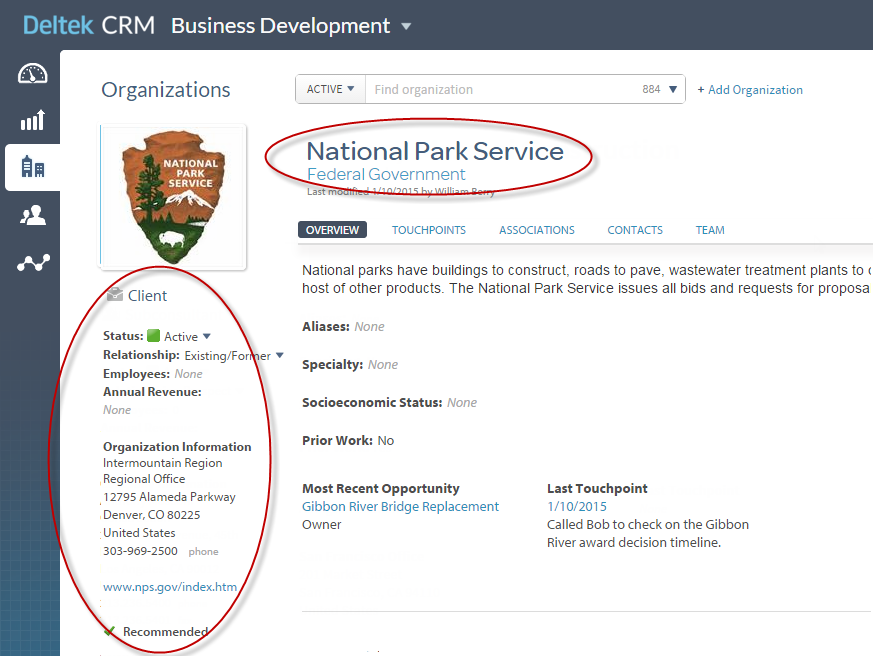Open the ACTIVE filter dropdown

click(x=330, y=89)
